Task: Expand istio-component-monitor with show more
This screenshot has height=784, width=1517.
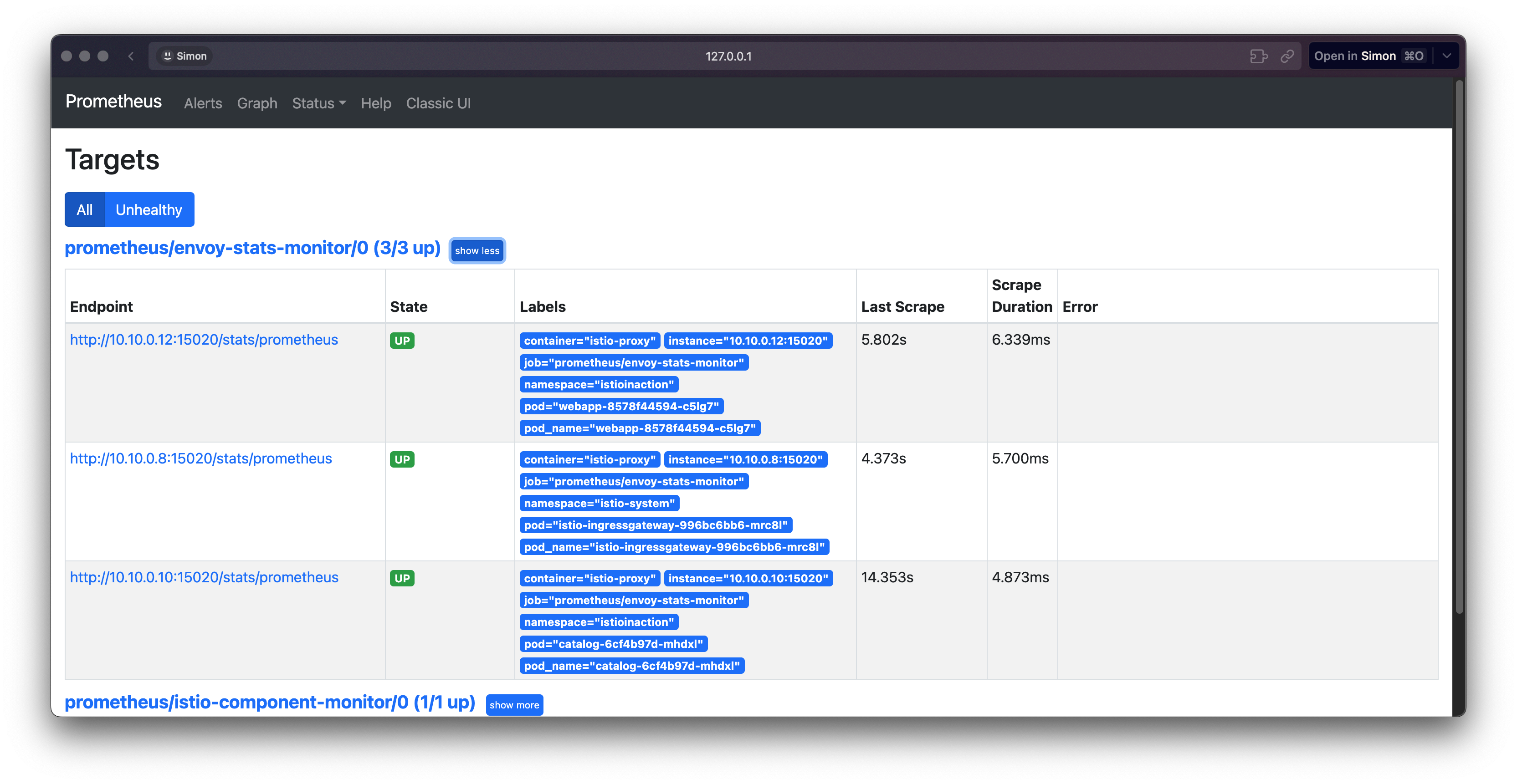Action: pos(514,704)
